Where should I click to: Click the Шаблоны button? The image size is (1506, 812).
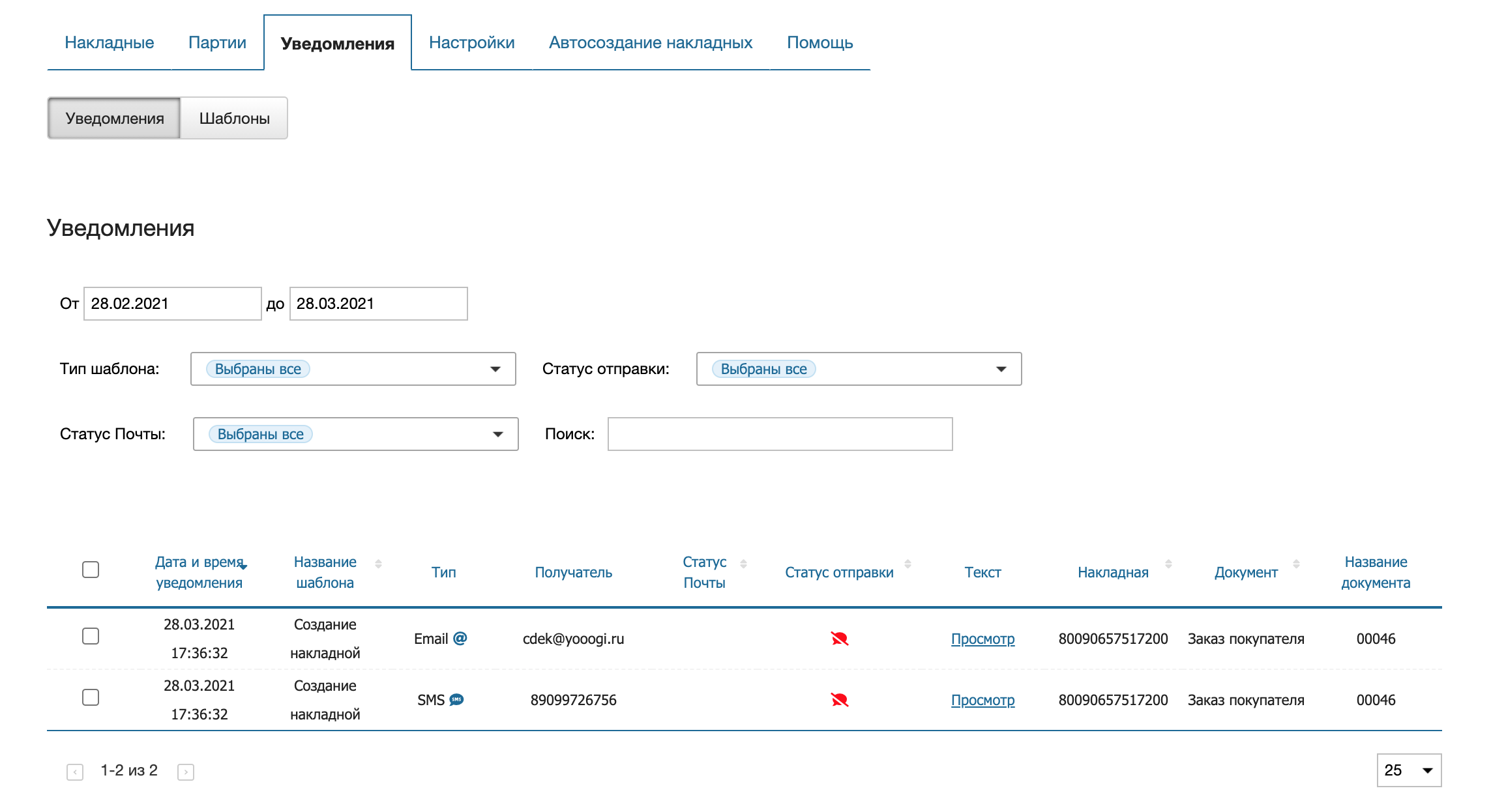[x=234, y=118]
